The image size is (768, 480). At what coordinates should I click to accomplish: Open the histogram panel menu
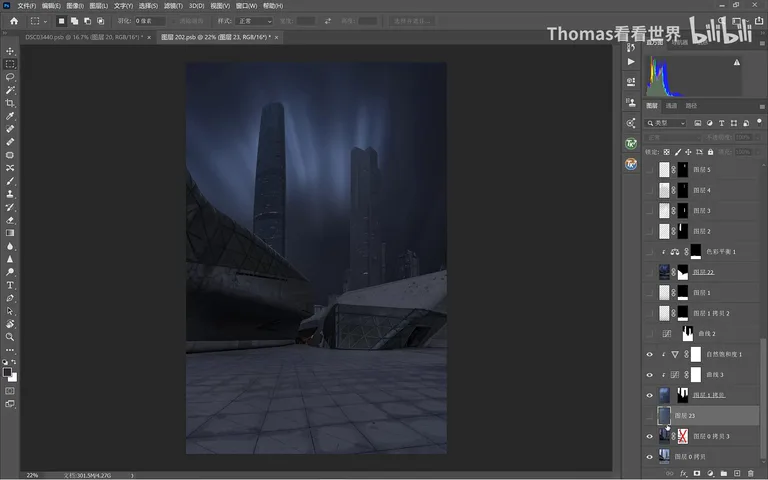[762, 43]
